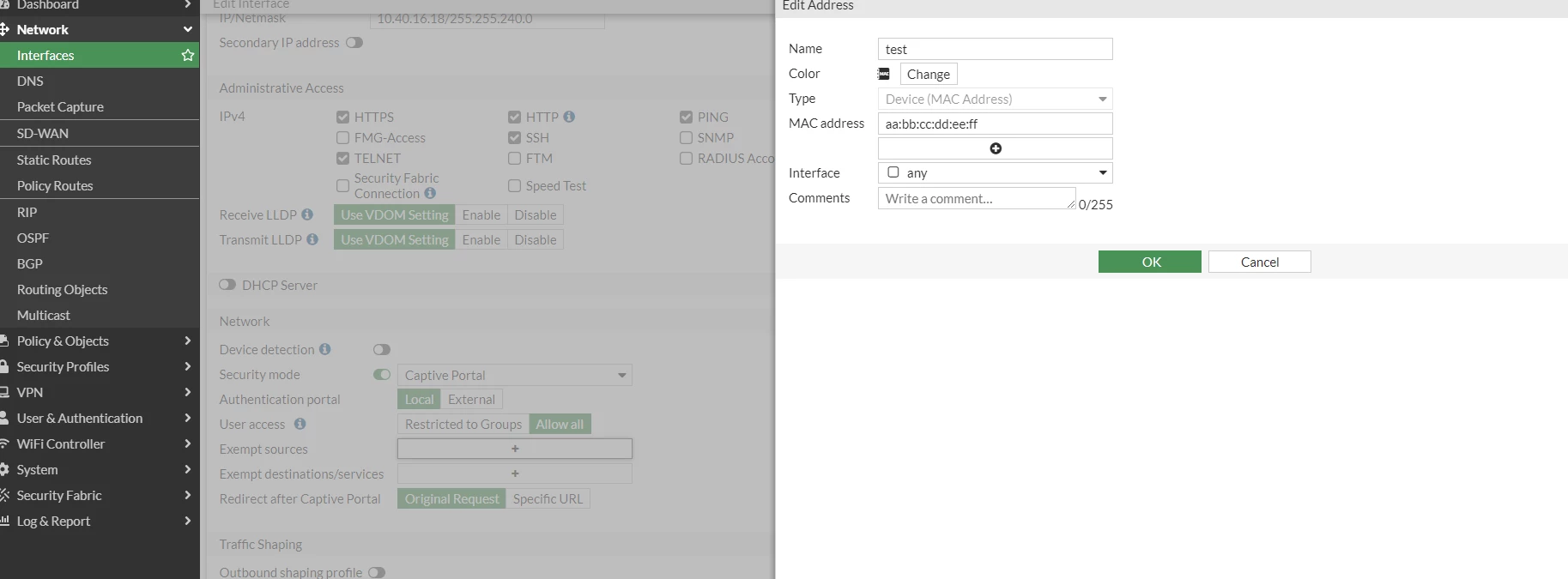Toggle Outbound shaping profile switch

(x=377, y=572)
